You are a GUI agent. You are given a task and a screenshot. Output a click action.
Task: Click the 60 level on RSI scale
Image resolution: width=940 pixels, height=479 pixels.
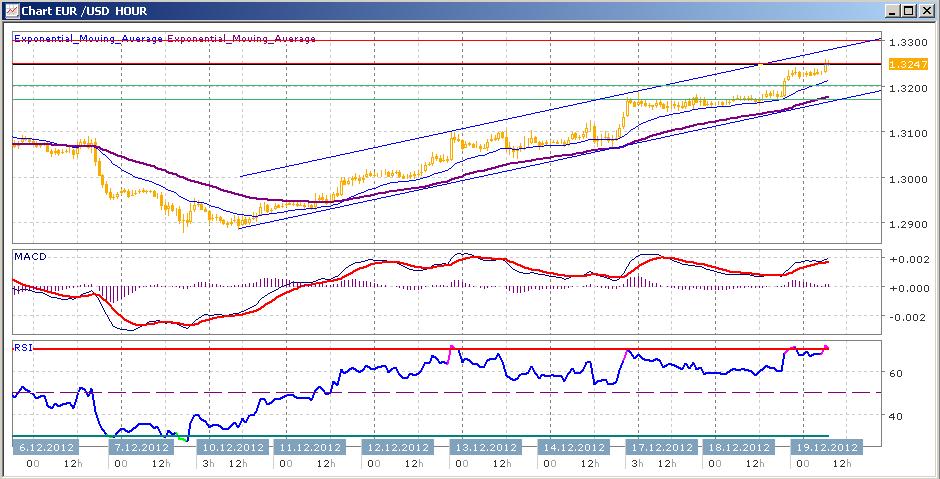tap(896, 373)
